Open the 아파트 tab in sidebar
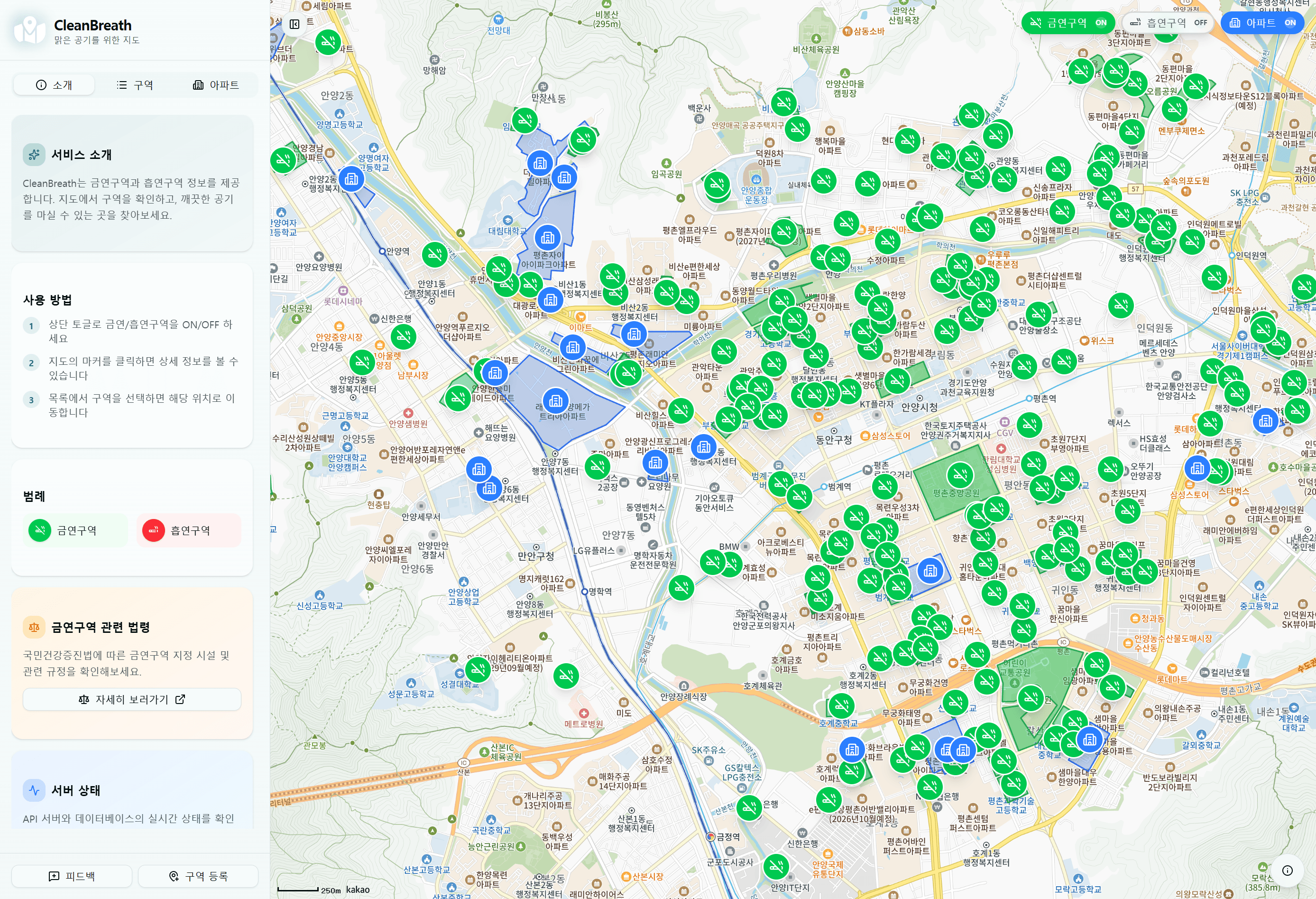The width and height of the screenshot is (1316, 899). 216,85
